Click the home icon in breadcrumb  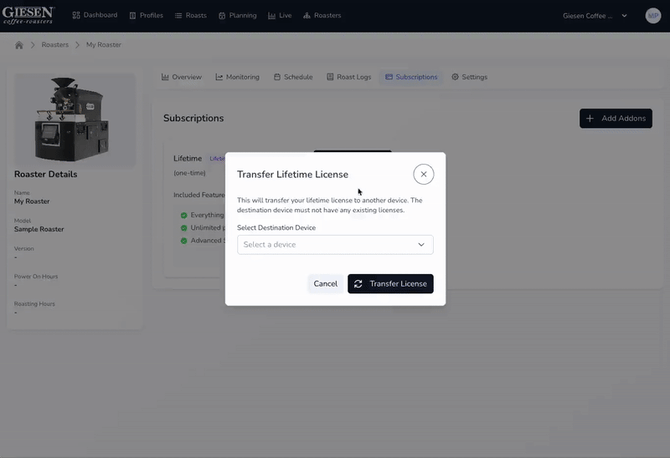19,45
